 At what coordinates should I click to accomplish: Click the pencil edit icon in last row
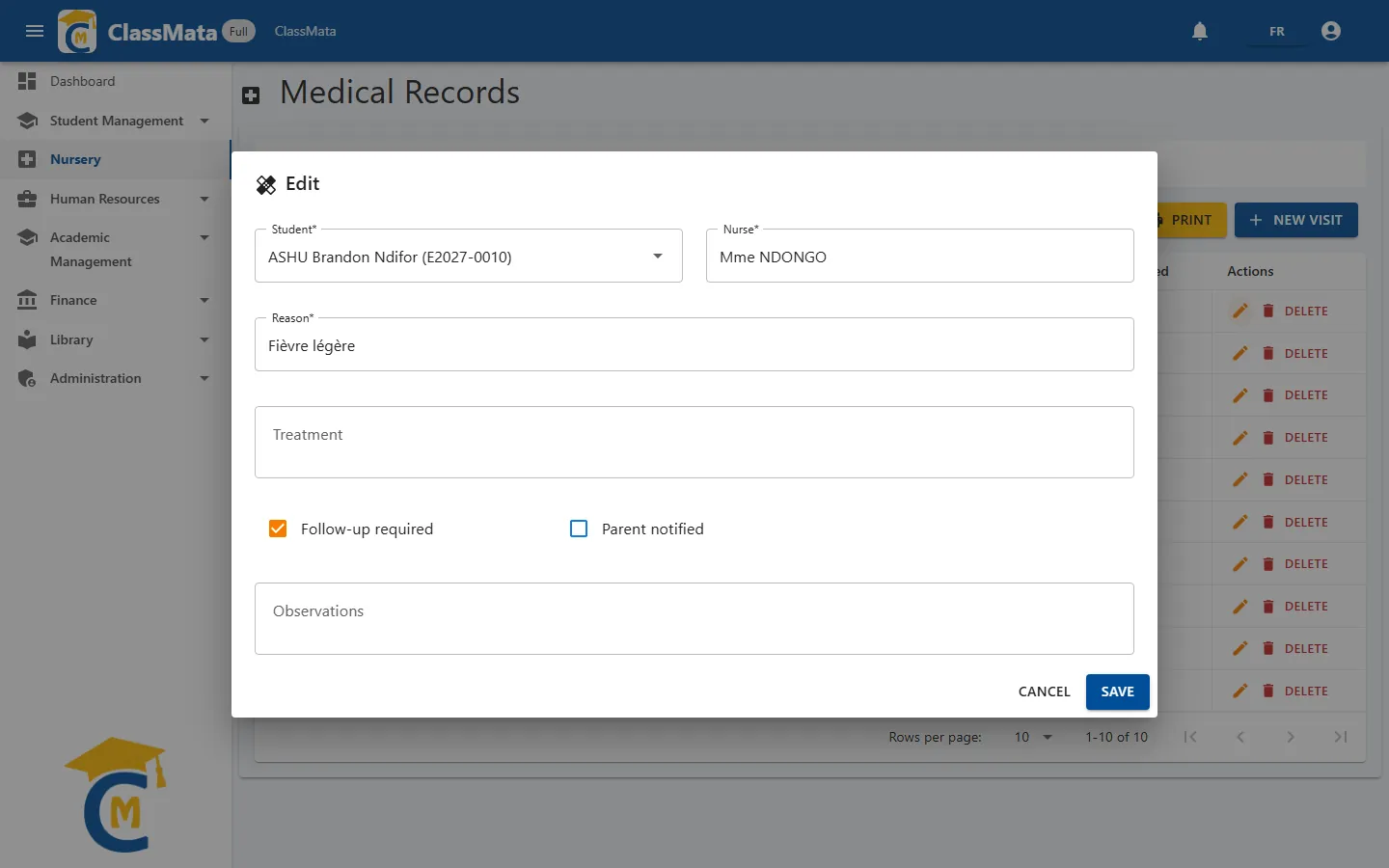pos(1240,691)
